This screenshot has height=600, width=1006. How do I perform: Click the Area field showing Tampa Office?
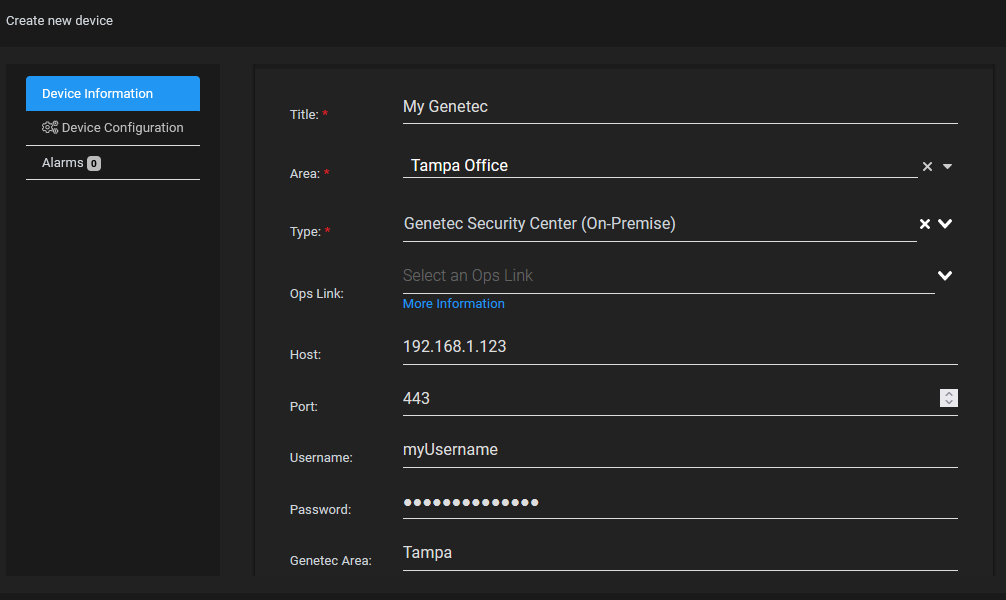pyautogui.click(x=660, y=166)
